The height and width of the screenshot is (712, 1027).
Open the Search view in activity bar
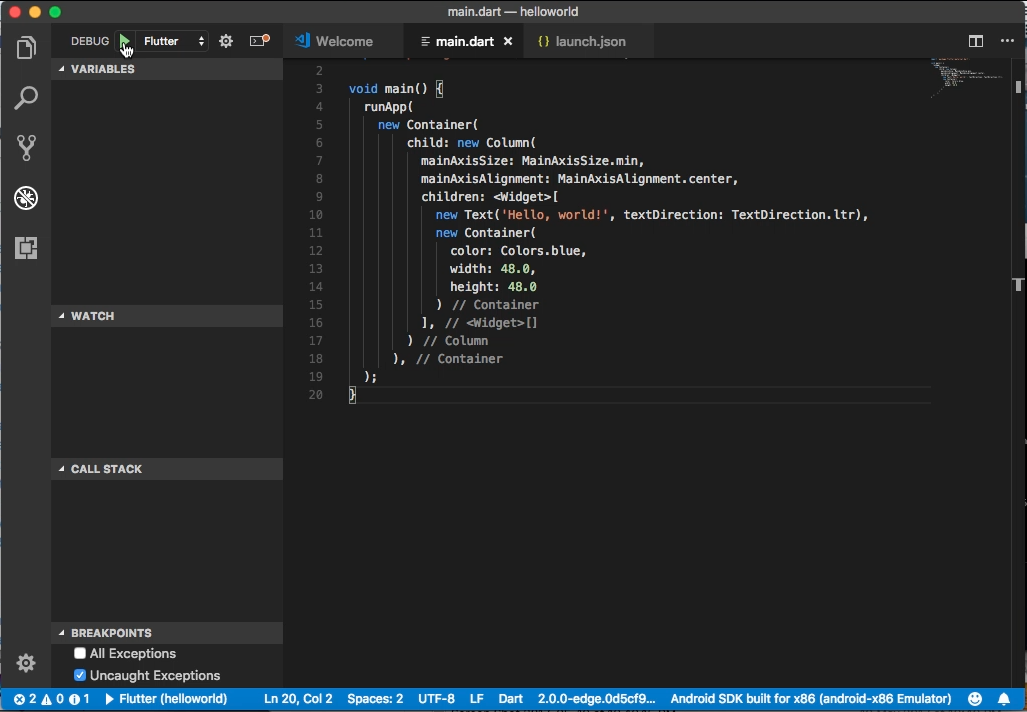(x=26, y=98)
